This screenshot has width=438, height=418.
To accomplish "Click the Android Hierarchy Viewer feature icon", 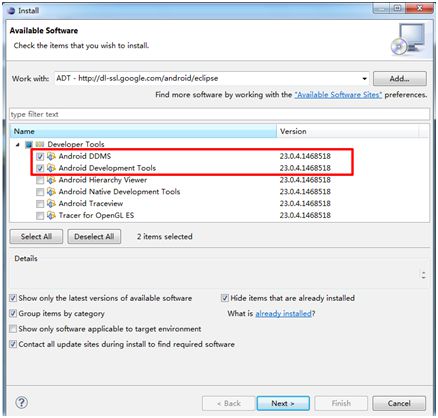I will tap(51, 180).
